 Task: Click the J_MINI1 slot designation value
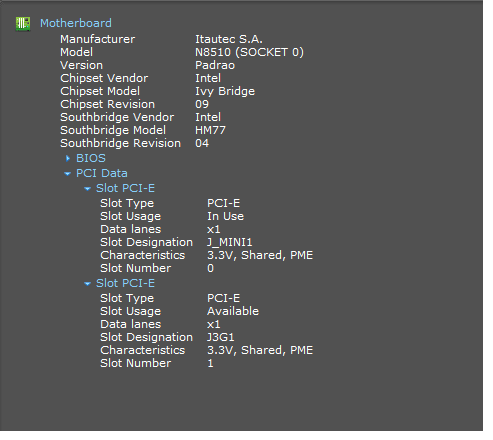click(x=230, y=242)
